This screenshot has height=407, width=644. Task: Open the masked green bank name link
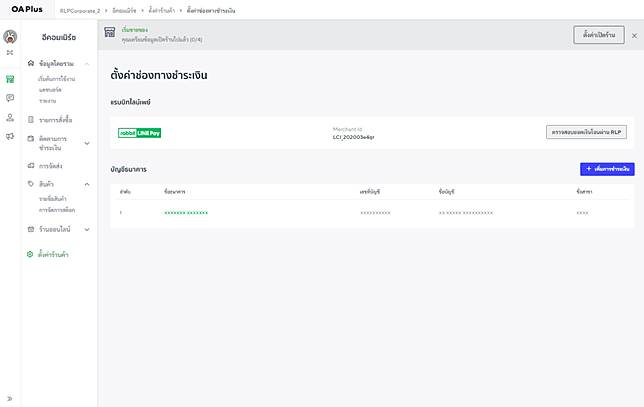coord(186,213)
